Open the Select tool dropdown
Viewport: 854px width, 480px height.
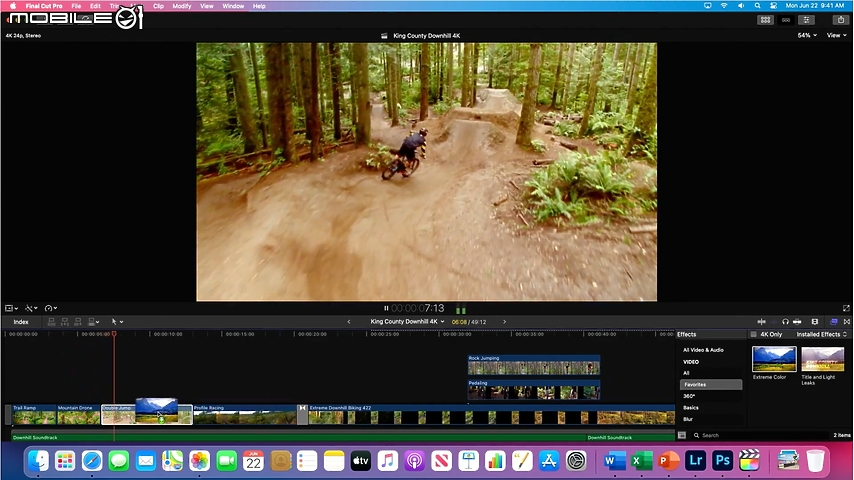[x=117, y=322]
